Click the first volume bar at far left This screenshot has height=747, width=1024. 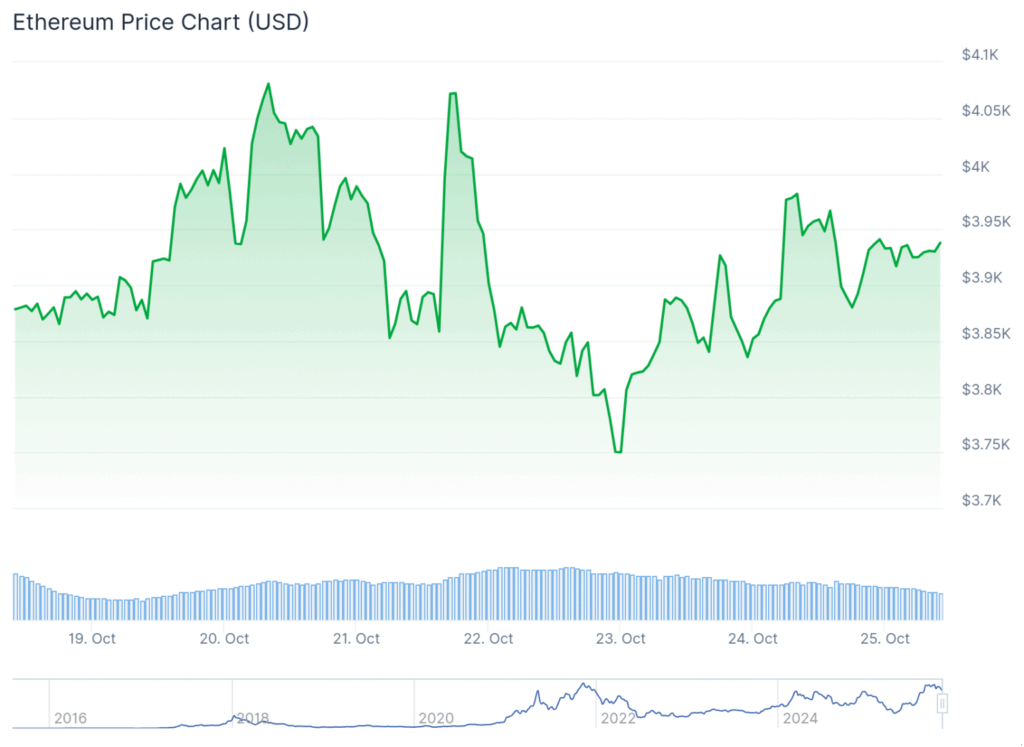pyautogui.click(x=15, y=597)
